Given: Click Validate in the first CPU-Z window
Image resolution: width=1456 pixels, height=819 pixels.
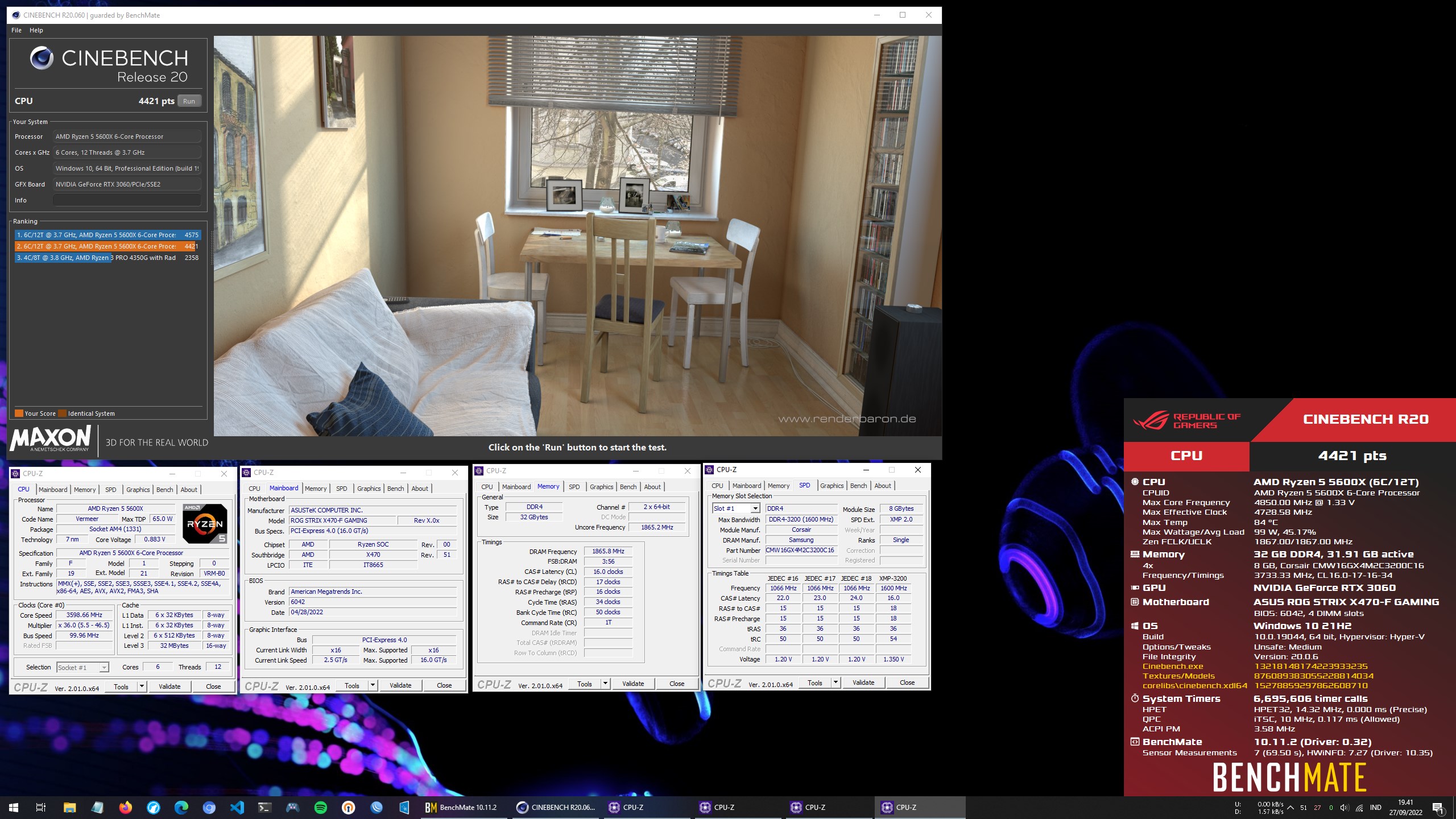Looking at the screenshot, I should (x=169, y=686).
